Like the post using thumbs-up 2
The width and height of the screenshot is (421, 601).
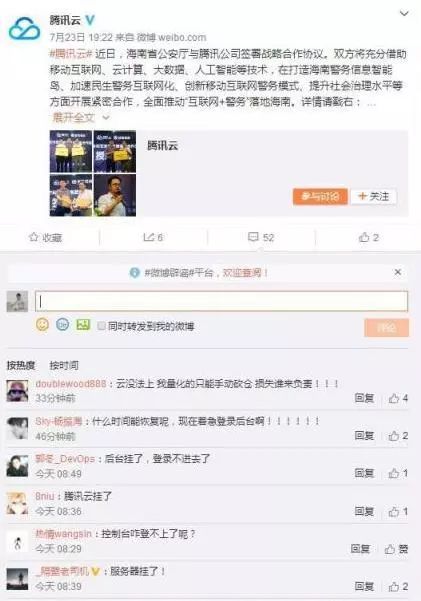[368, 237]
